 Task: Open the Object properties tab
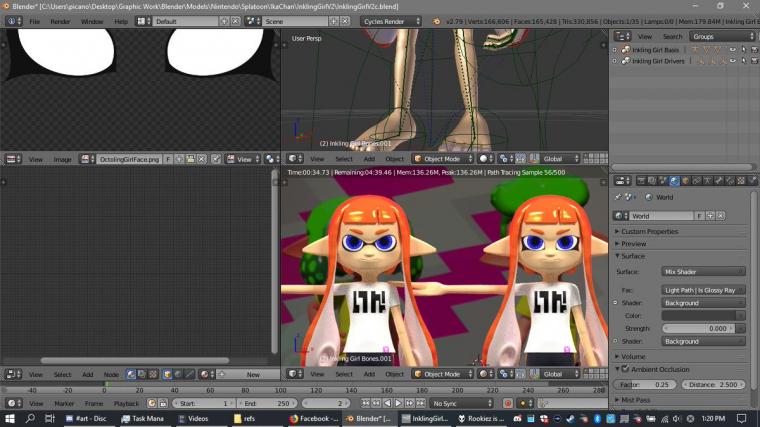click(x=685, y=181)
